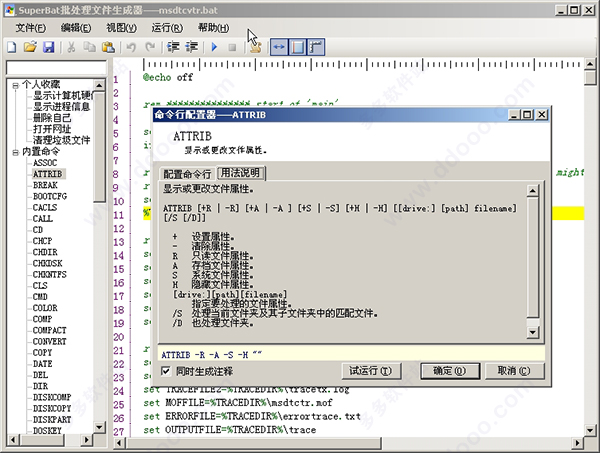Viewport: 600px width, 453px height.
Task: Maximize the 命令行配置器 ATTRIB dialog
Action: [x=527, y=114]
